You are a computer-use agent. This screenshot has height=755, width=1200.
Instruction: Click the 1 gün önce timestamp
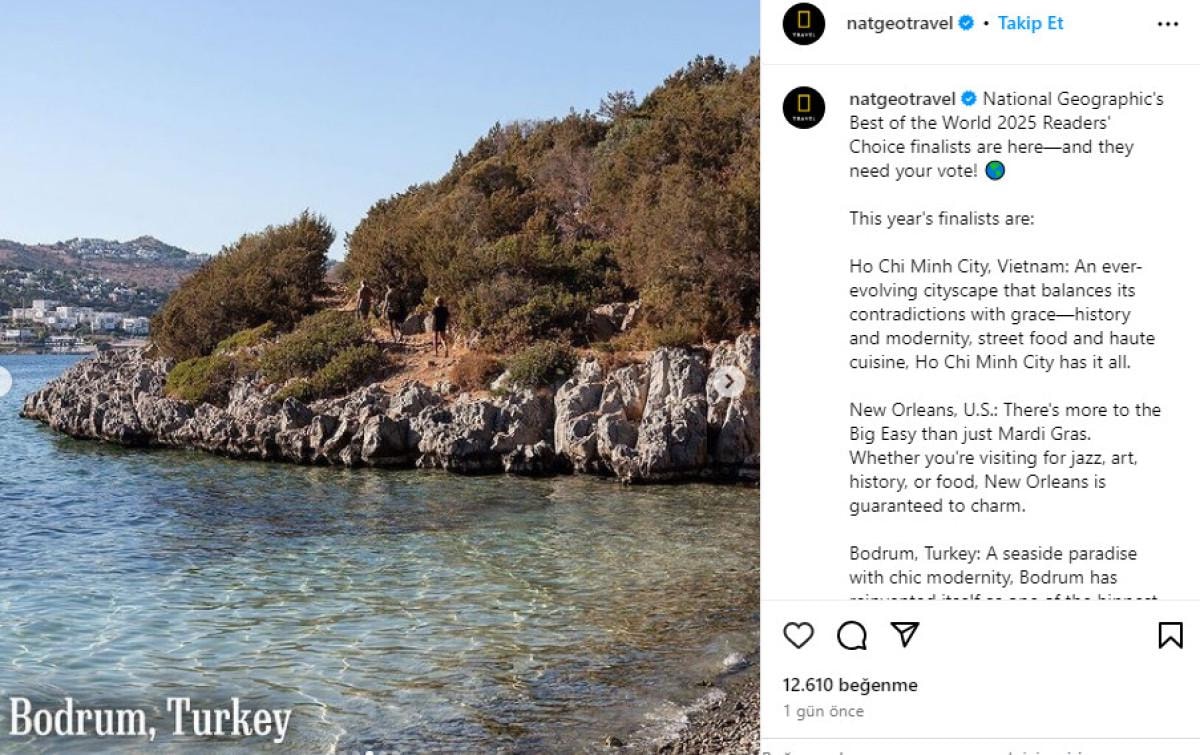[x=823, y=711]
